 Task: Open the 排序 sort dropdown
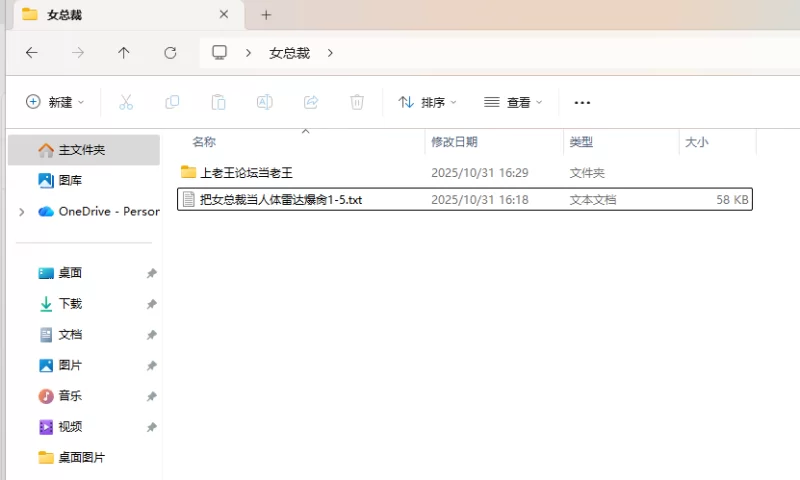point(427,103)
